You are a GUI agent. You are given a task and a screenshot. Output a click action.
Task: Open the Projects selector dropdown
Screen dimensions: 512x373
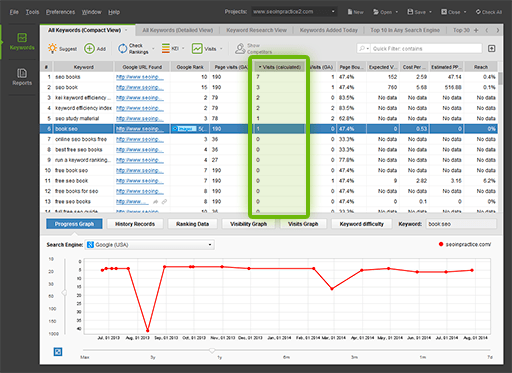tap(294, 12)
